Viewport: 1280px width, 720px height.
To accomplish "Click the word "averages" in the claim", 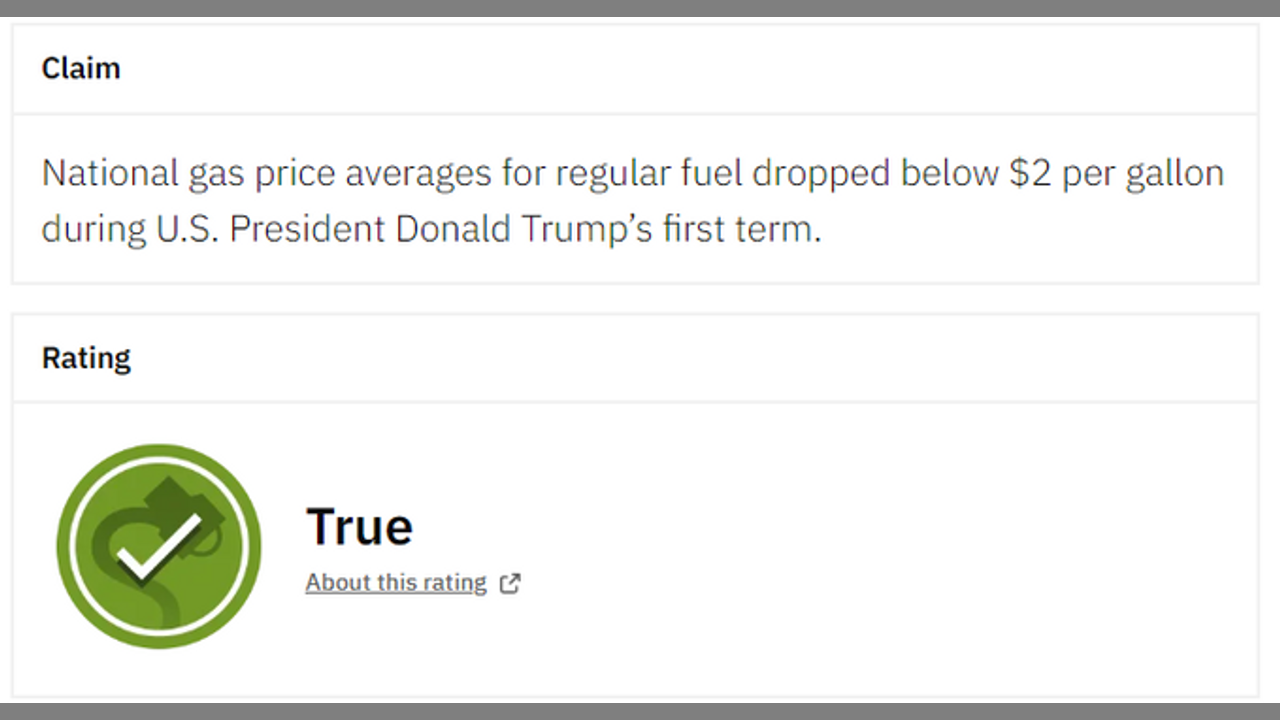I will pos(418,173).
